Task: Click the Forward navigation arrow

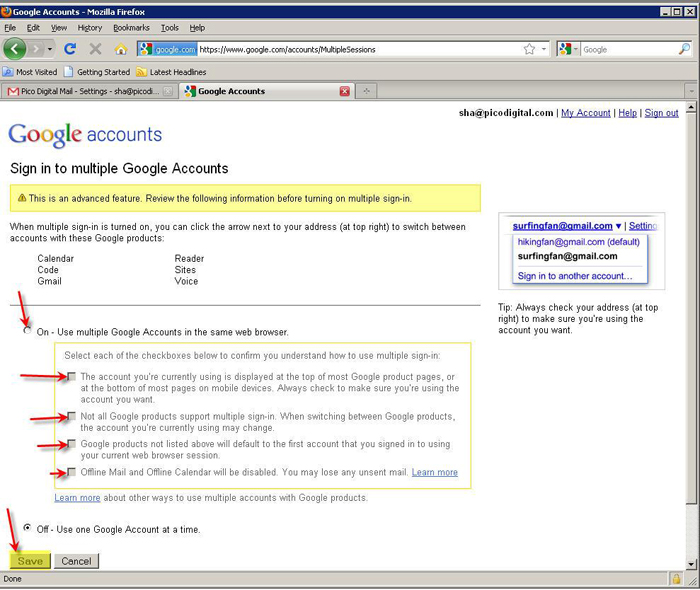Action: tap(37, 49)
